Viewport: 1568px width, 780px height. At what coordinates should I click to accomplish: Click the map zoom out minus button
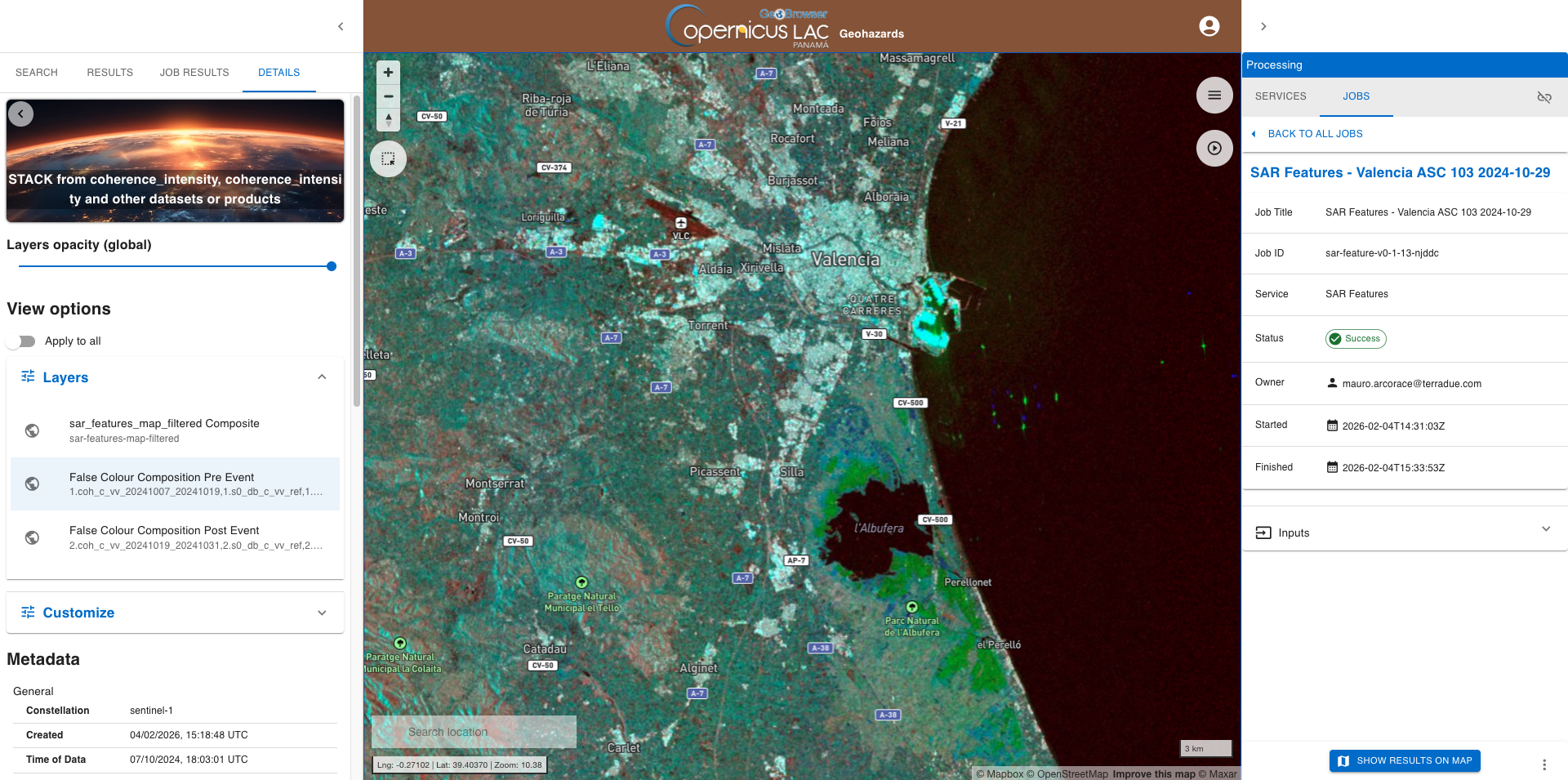388,96
